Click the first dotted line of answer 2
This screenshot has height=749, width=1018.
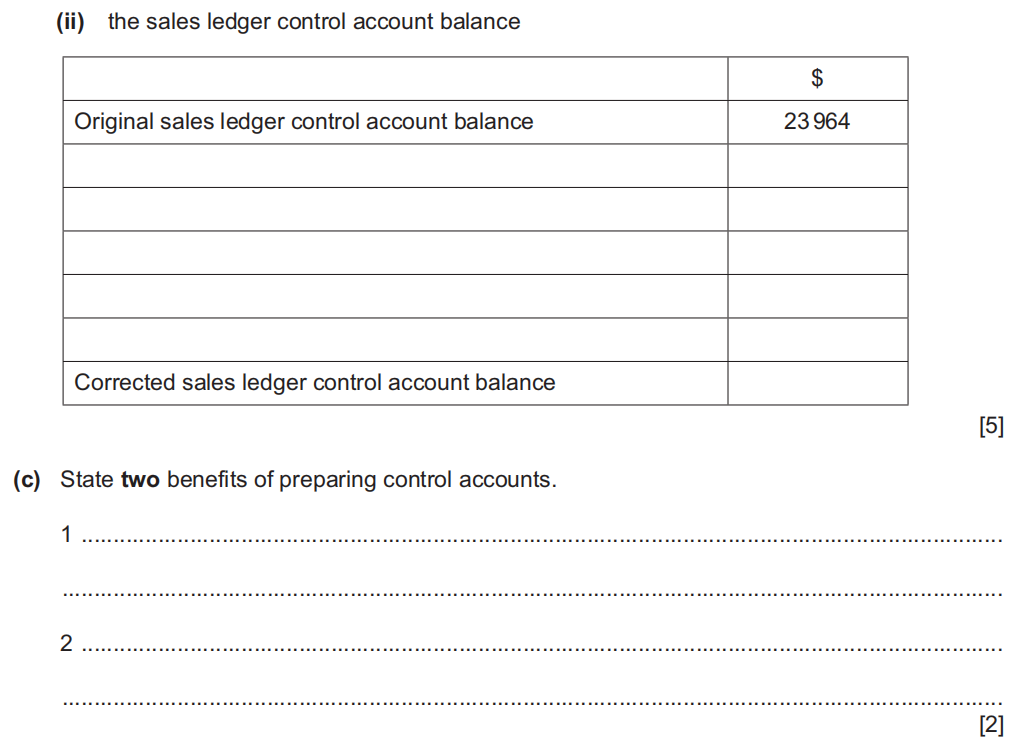click(540, 648)
